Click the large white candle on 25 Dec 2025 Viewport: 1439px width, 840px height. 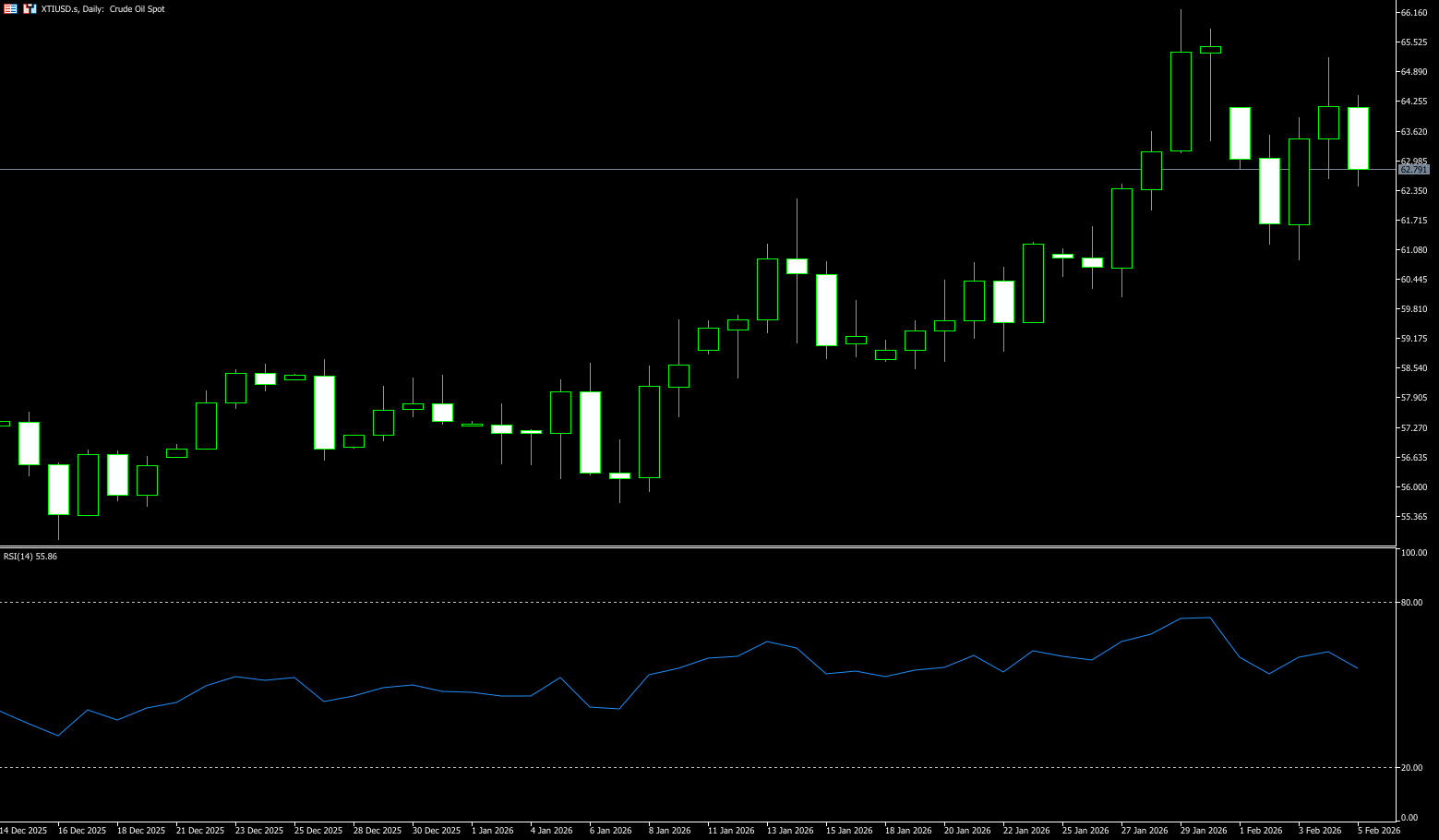coord(324,412)
